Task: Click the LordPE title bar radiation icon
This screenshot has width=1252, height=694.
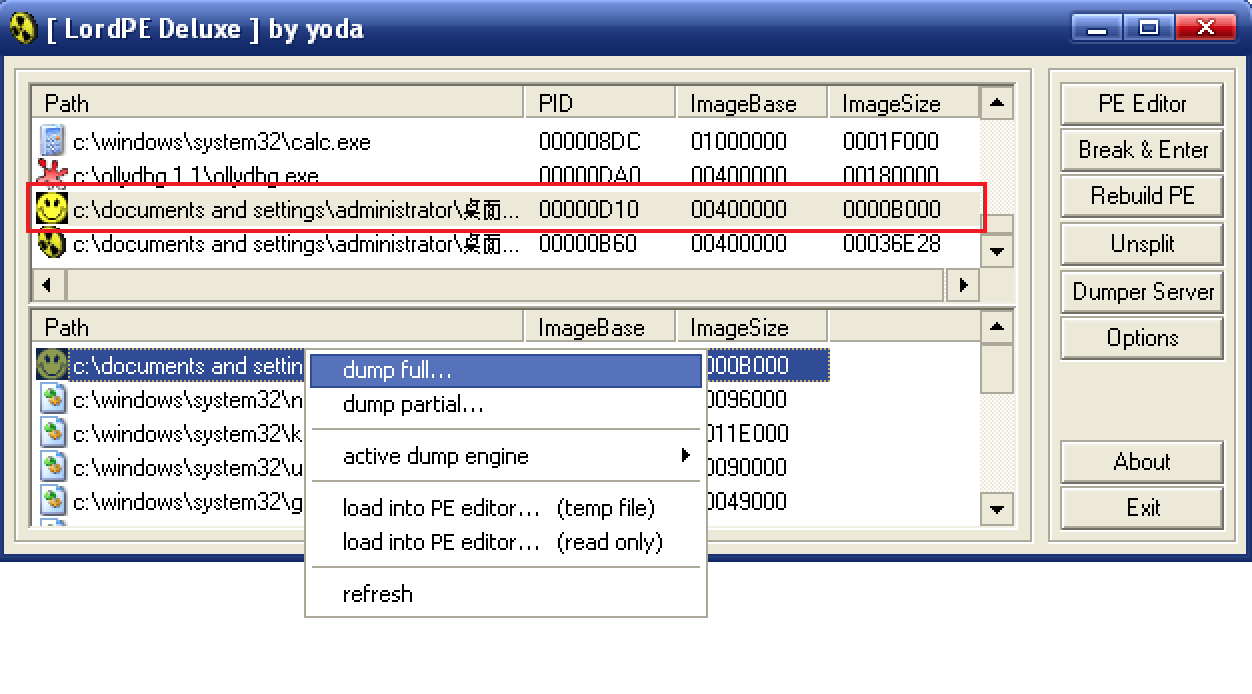Action: pos(21,28)
